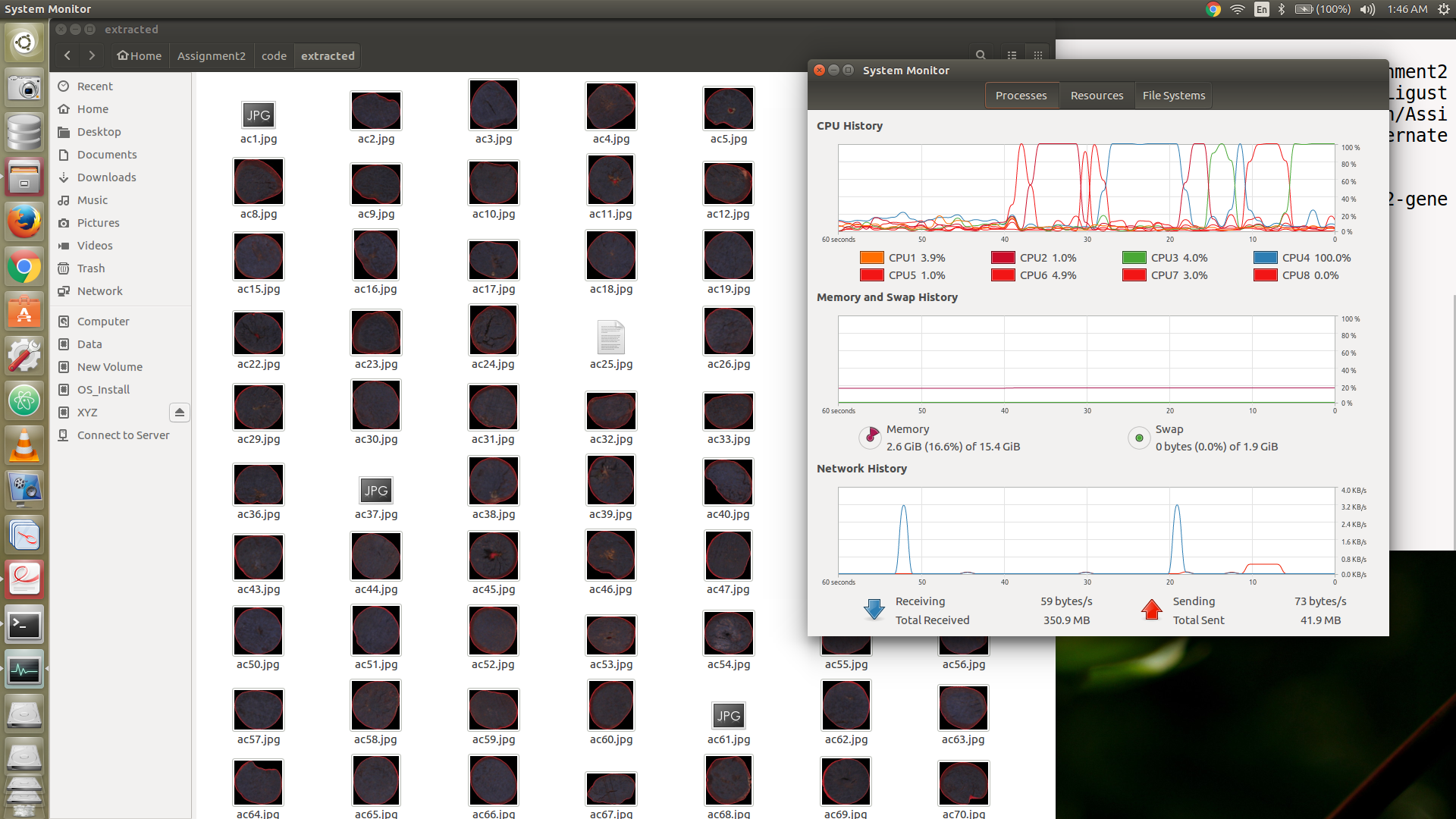The height and width of the screenshot is (819, 1456).
Task: Select the ac45.jpg thumbnail
Action: [494, 557]
